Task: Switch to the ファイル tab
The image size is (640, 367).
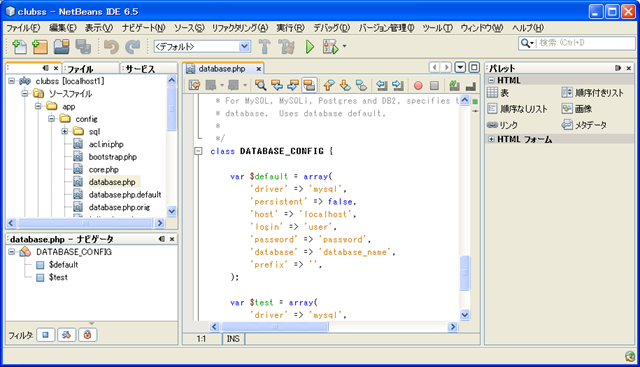Action: coord(91,69)
